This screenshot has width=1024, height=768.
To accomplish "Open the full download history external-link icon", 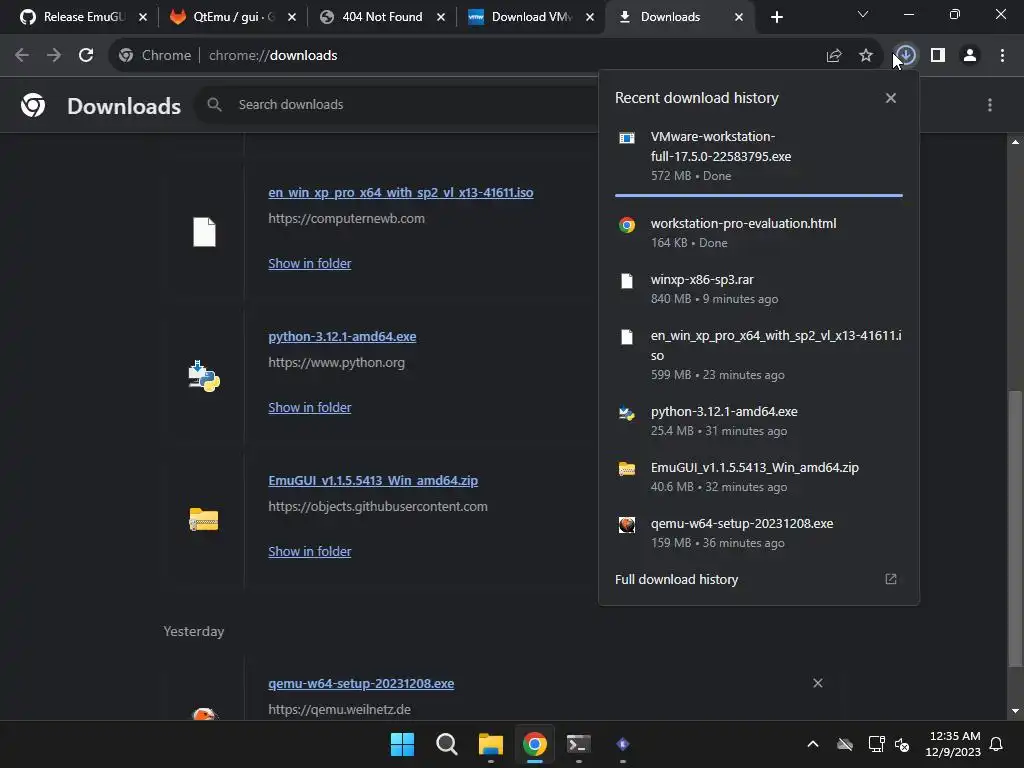I will [891, 579].
